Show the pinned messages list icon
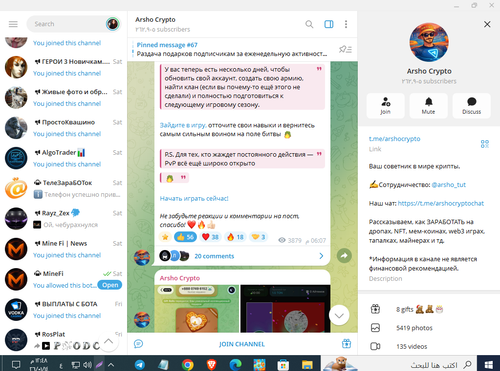This screenshot has height=371, width=500. (345, 49)
